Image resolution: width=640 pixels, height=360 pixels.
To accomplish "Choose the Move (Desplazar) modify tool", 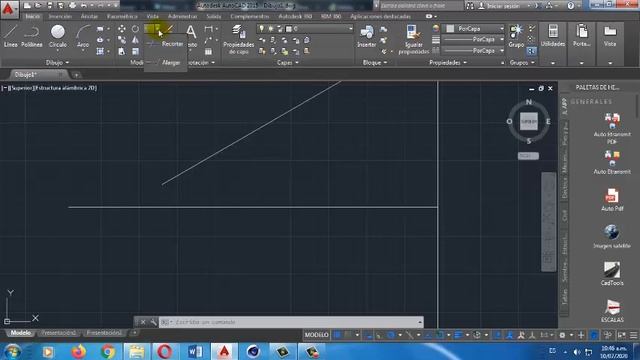I will pos(122,29).
